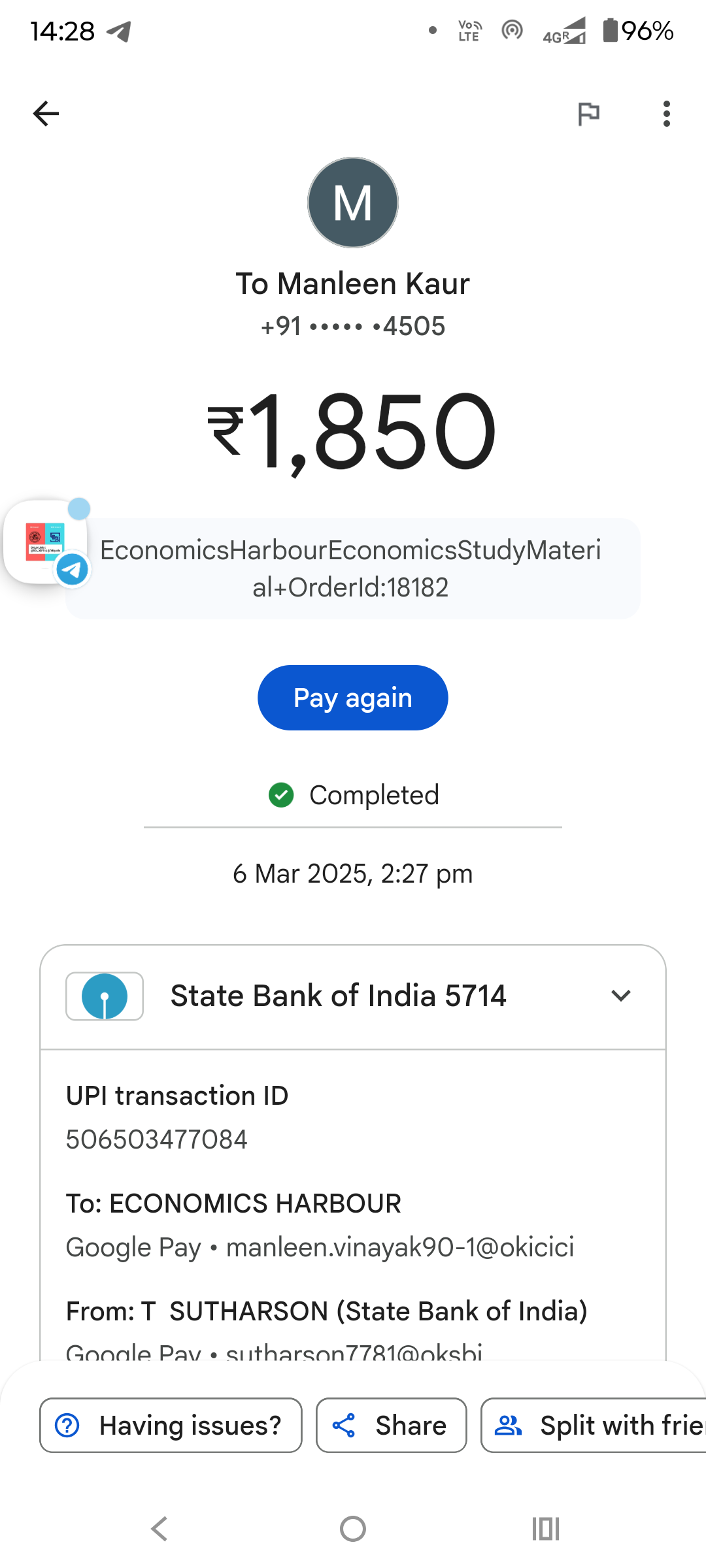
Task: Open the recent apps navigation button
Action: tap(545, 1529)
